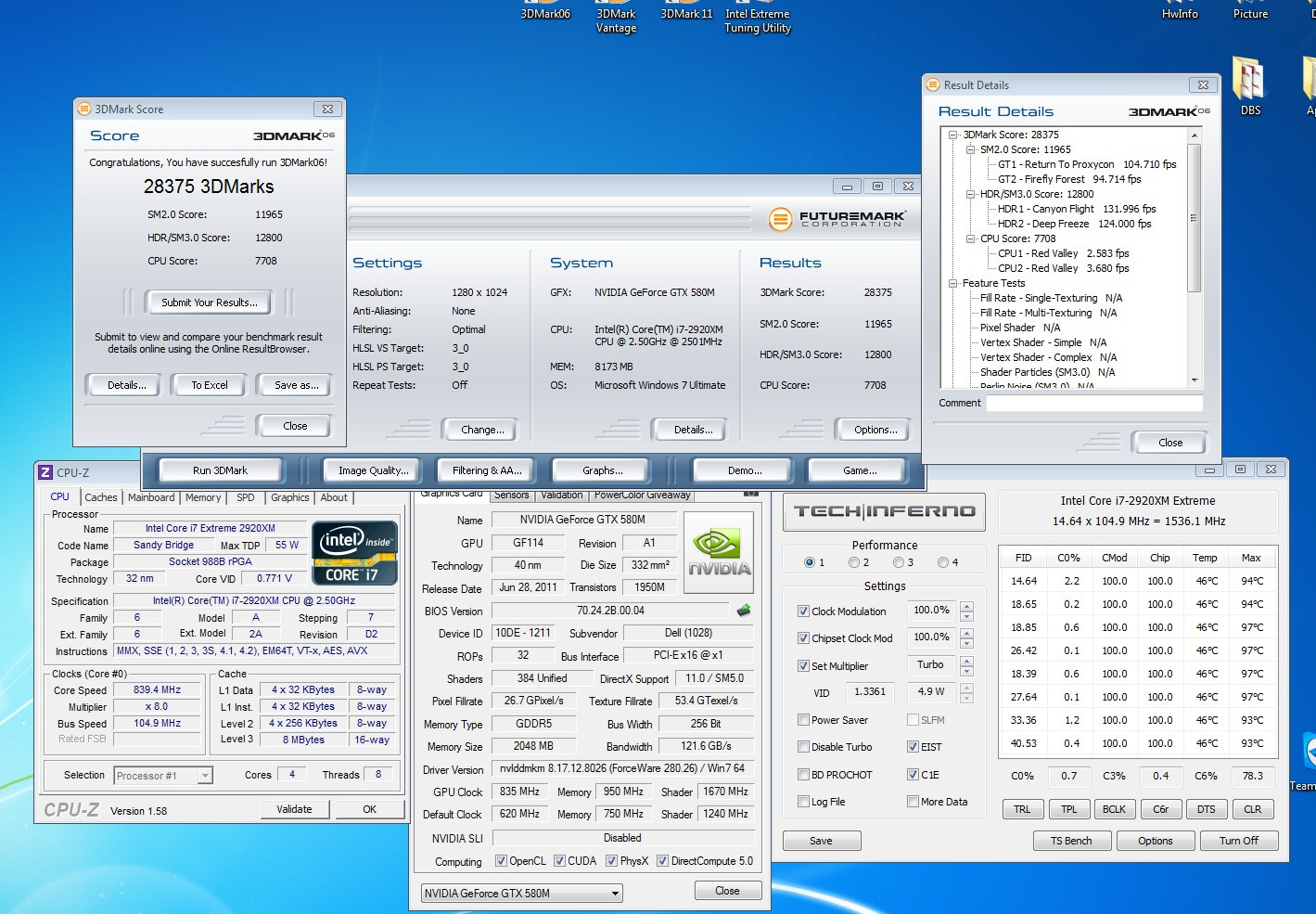Toggle the Clock Modulation checkbox
1316x914 pixels.
tap(803, 611)
